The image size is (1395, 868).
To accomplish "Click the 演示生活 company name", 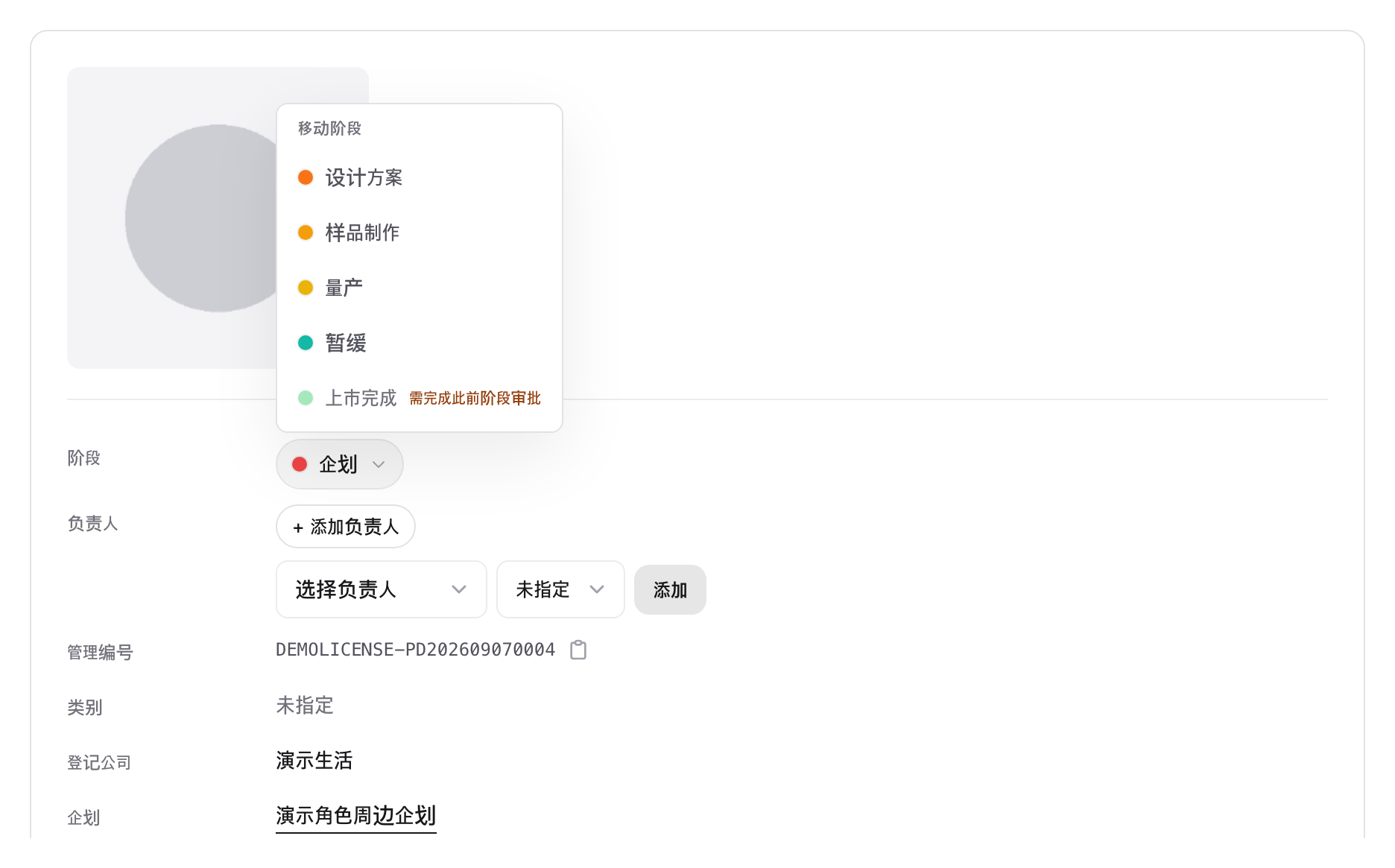I will point(314,761).
